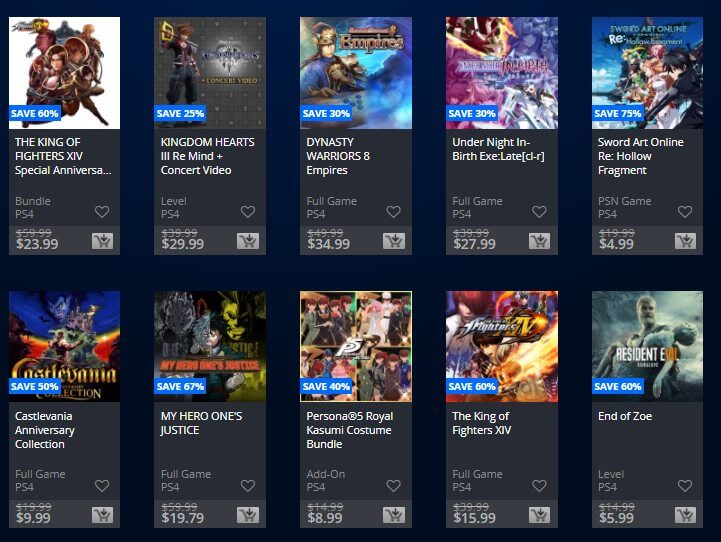
Task: Toggle wishlist heart on Castlevania Anniversary Collection
Action: click(102, 486)
